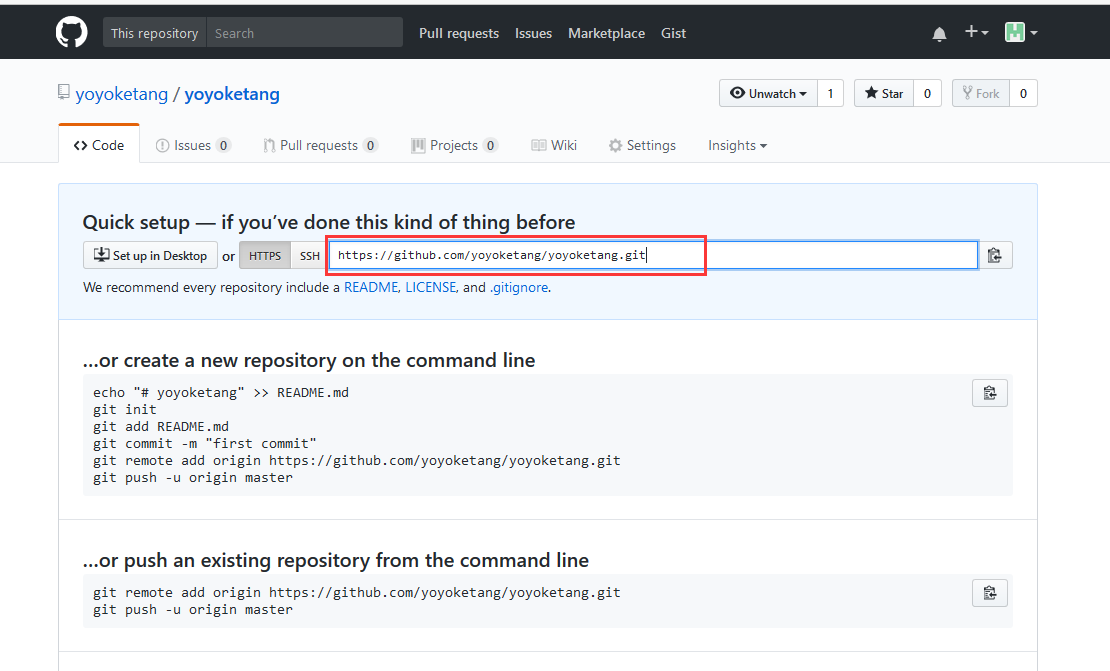Viewport: 1110px width, 671px height.
Task: Click in the clone URL text field
Action: [x=653, y=256]
